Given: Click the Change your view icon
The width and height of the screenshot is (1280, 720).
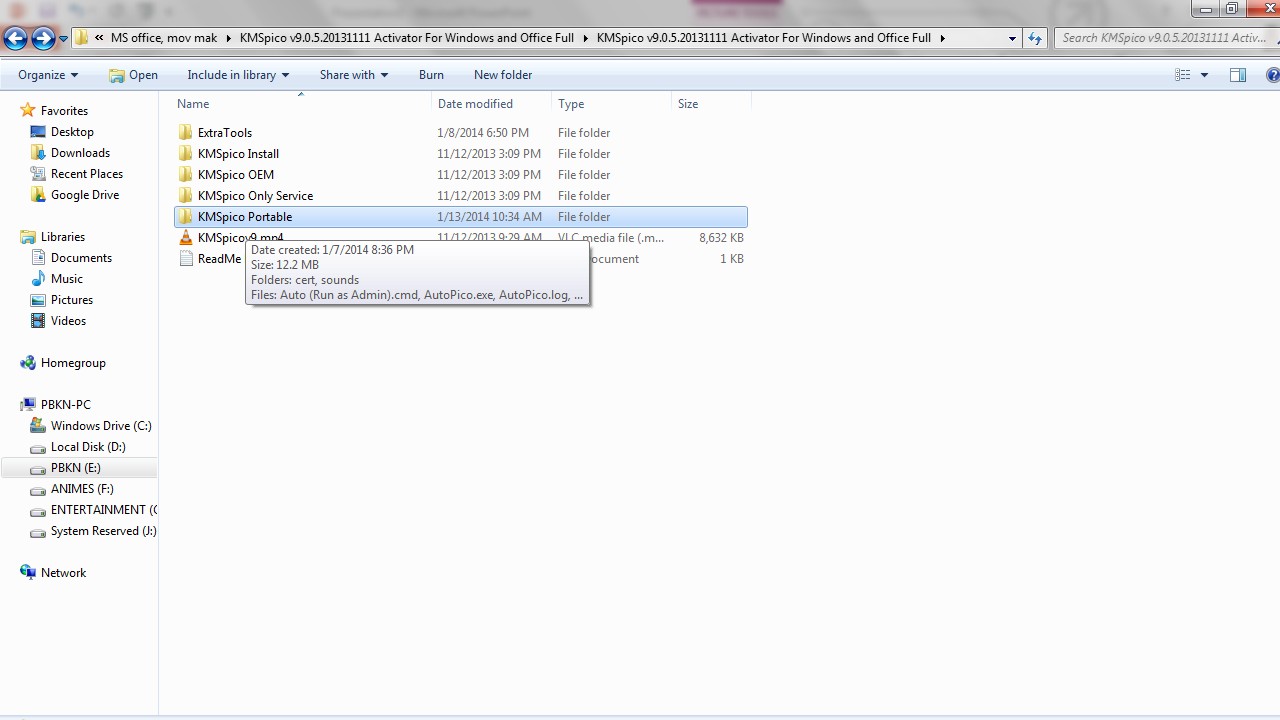Looking at the screenshot, I should (1183, 75).
